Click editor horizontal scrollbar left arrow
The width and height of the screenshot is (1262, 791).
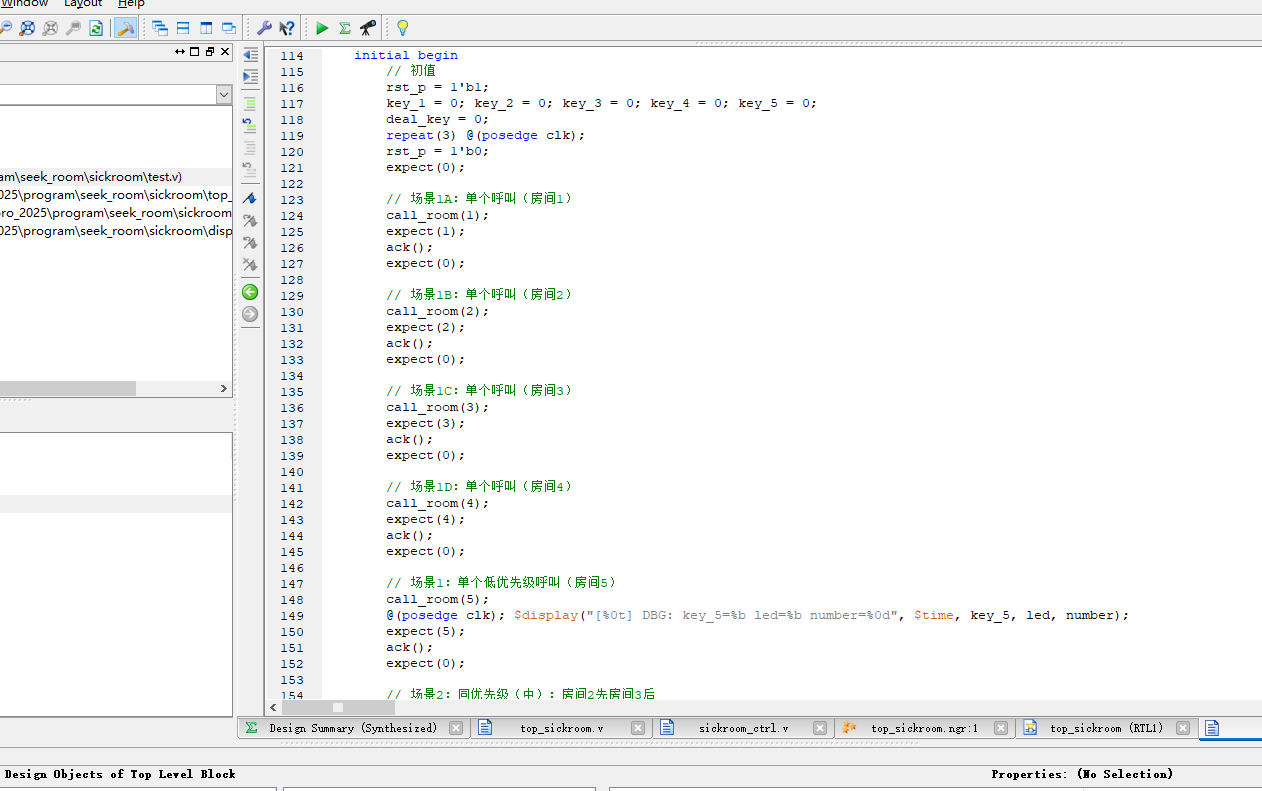(273, 707)
